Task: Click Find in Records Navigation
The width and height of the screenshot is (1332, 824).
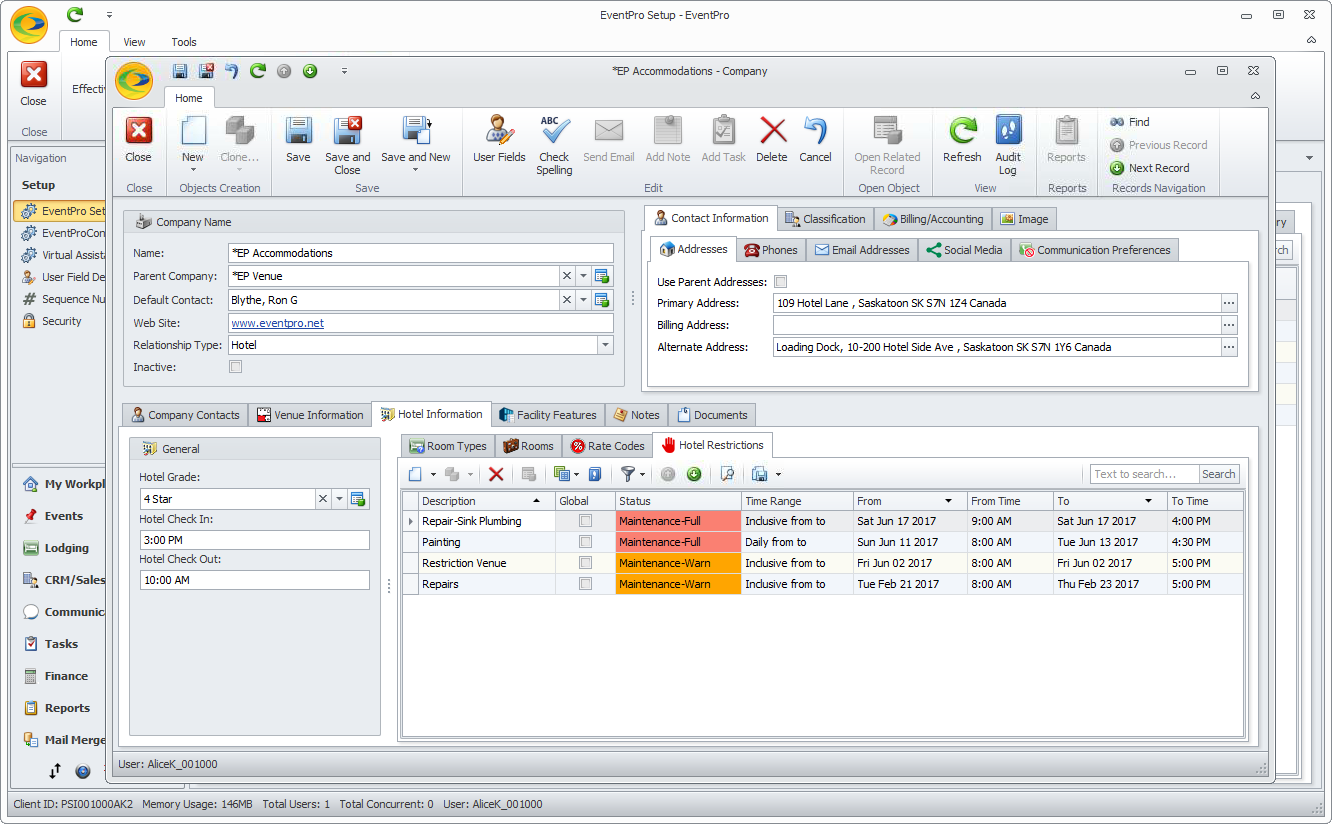Action: point(1130,122)
